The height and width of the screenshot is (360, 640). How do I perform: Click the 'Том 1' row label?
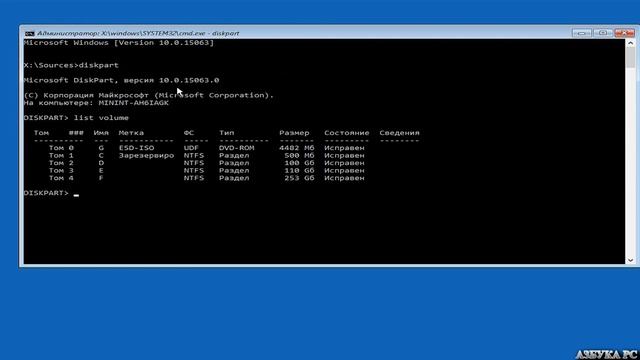pyautogui.click(x=61, y=156)
